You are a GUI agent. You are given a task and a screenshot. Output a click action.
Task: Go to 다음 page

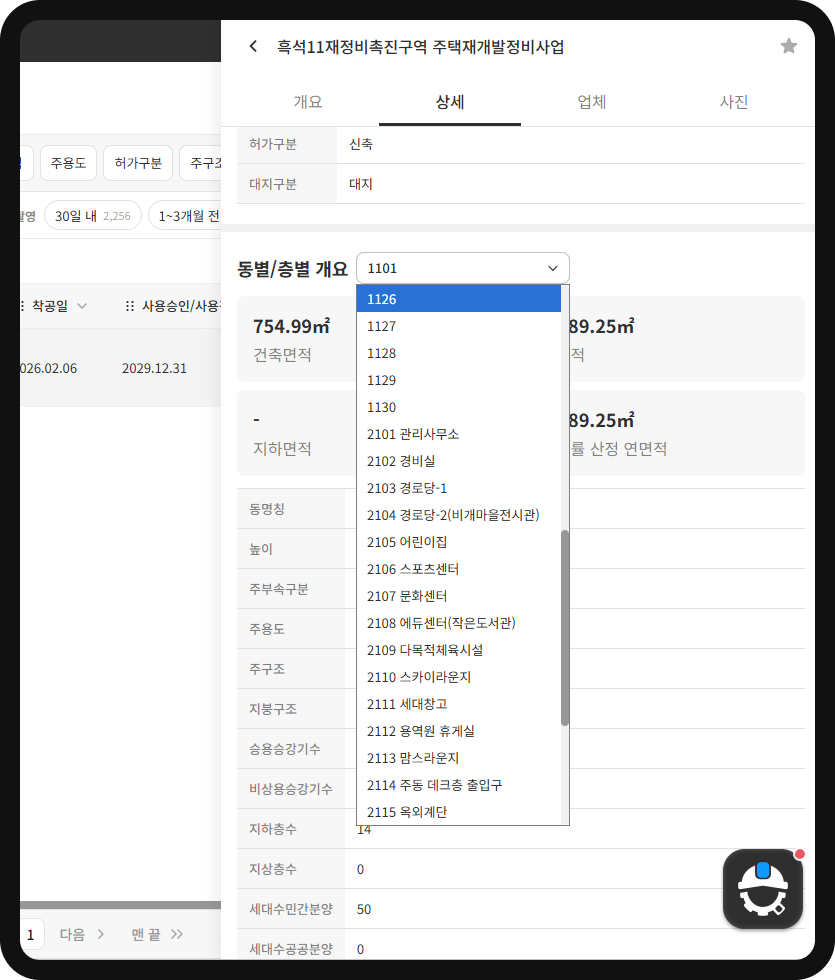pyautogui.click(x=82, y=934)
